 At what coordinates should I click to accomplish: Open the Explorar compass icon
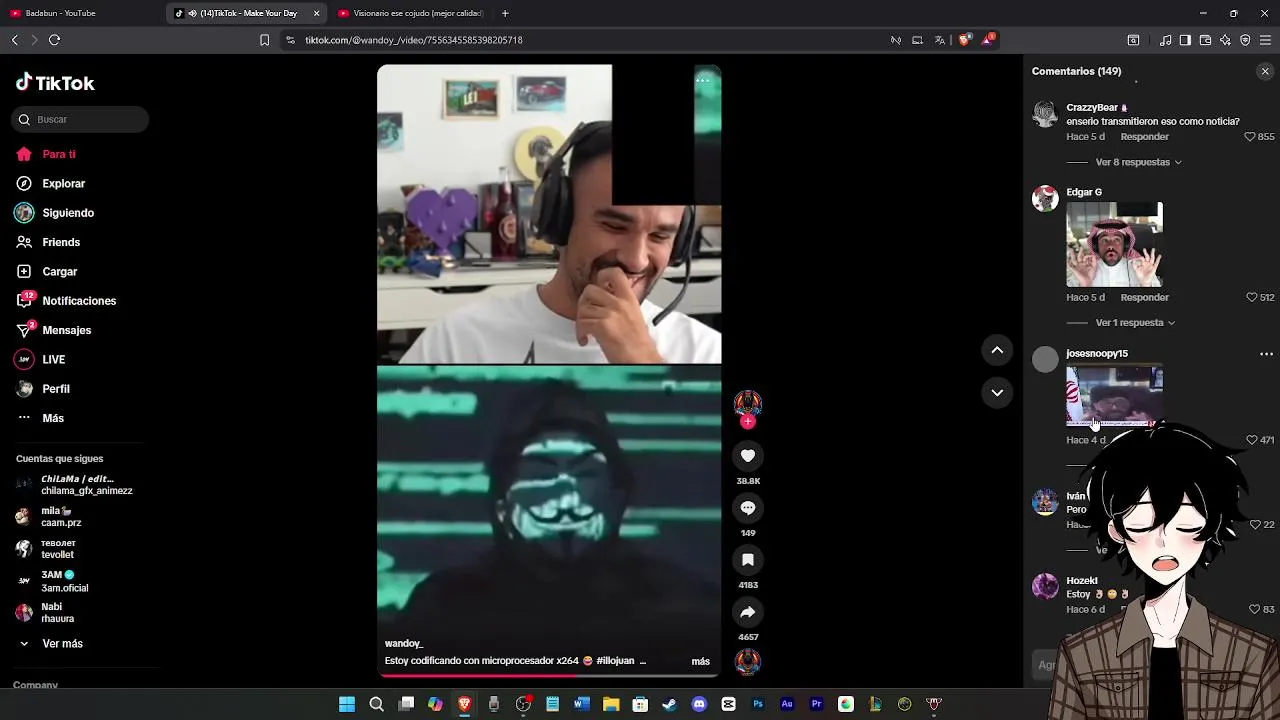click(x=24, y=184)
